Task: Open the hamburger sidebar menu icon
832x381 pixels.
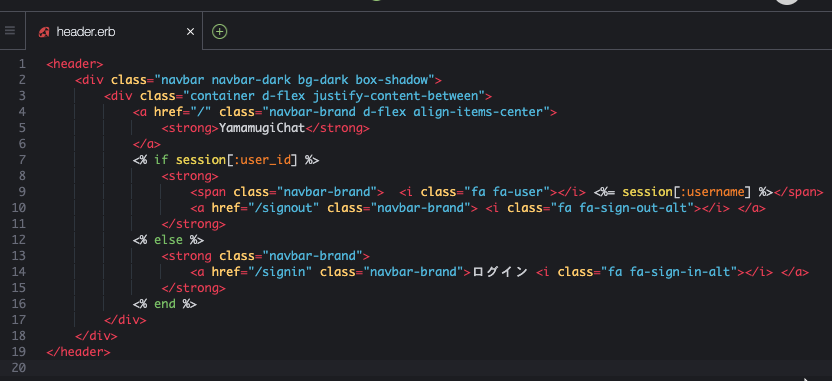Action: pyautogui.click(x=10, y=30)
